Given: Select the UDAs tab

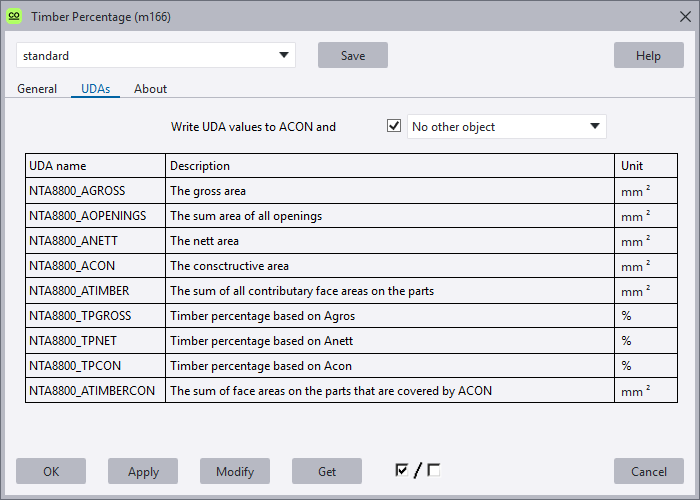Looking at the screenshot, I should [x=95, y=89].
